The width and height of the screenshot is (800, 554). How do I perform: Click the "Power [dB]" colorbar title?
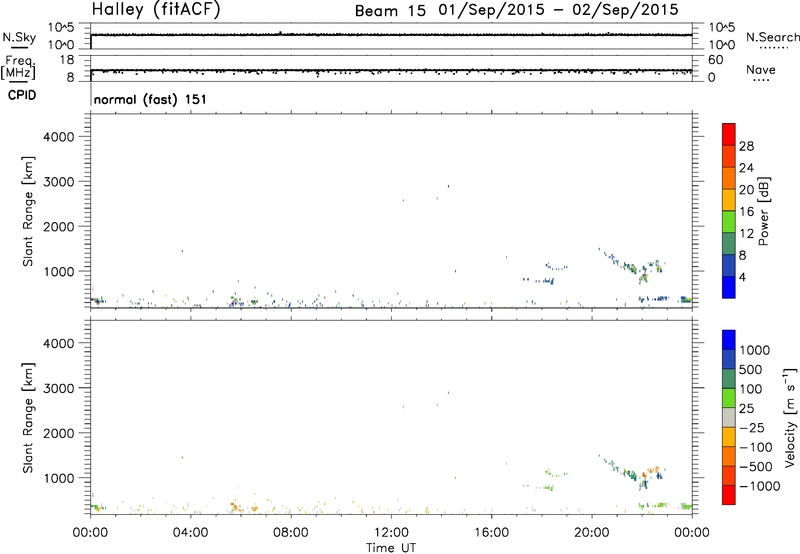click(x=764, y=211)
